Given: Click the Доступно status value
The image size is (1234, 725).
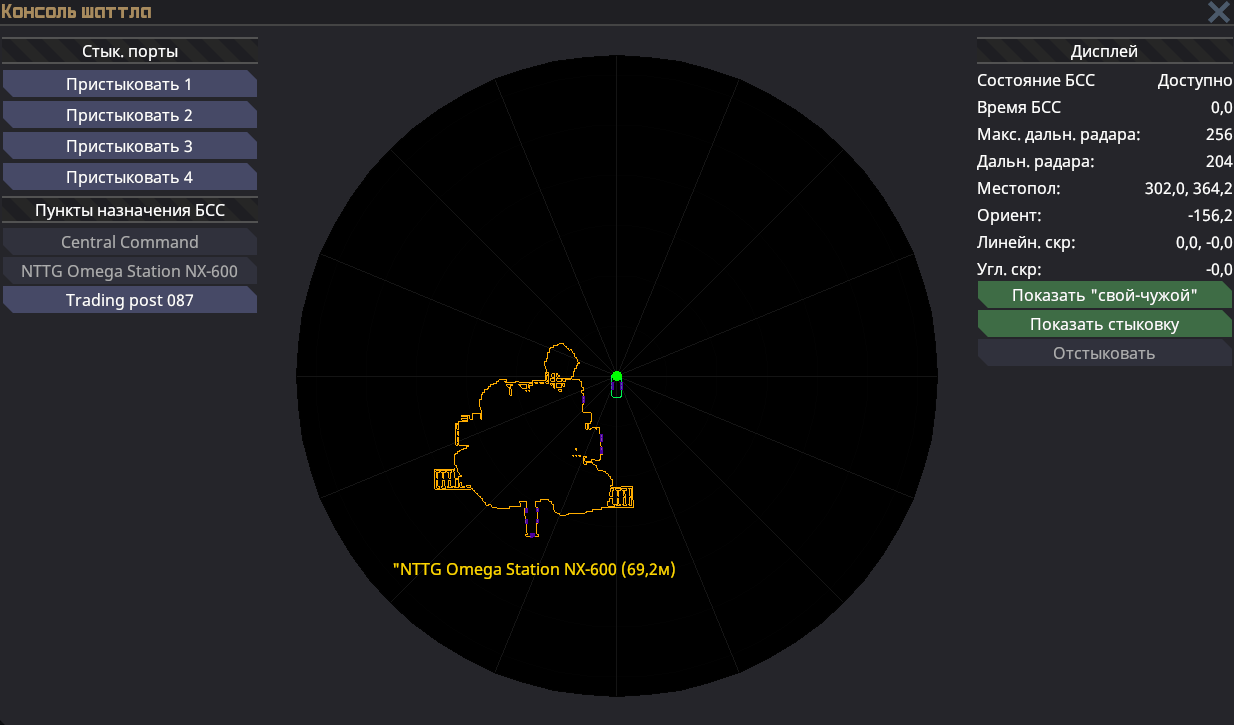Looking at the screenshot, I should tap(1195, 80).
